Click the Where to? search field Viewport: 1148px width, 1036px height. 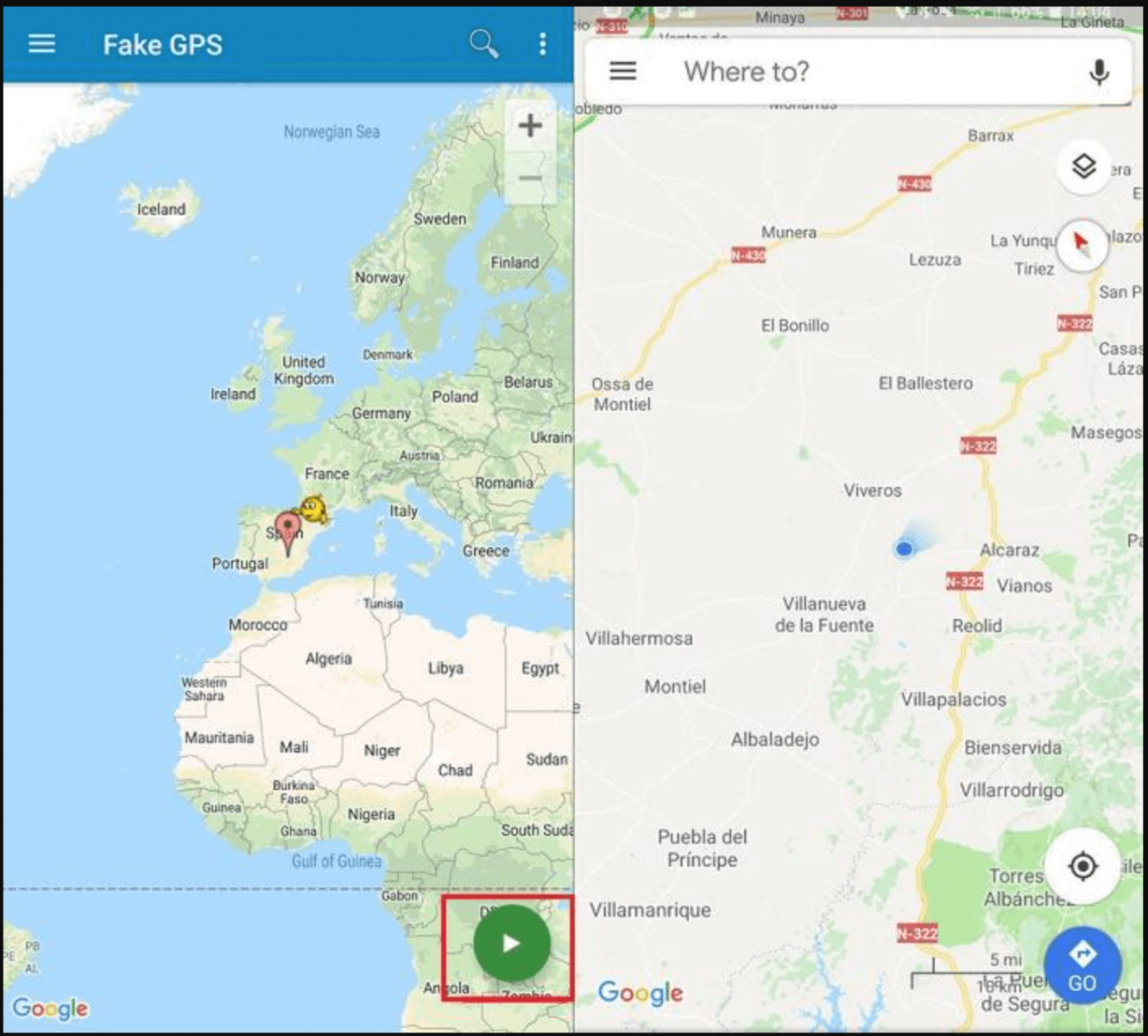858,72
